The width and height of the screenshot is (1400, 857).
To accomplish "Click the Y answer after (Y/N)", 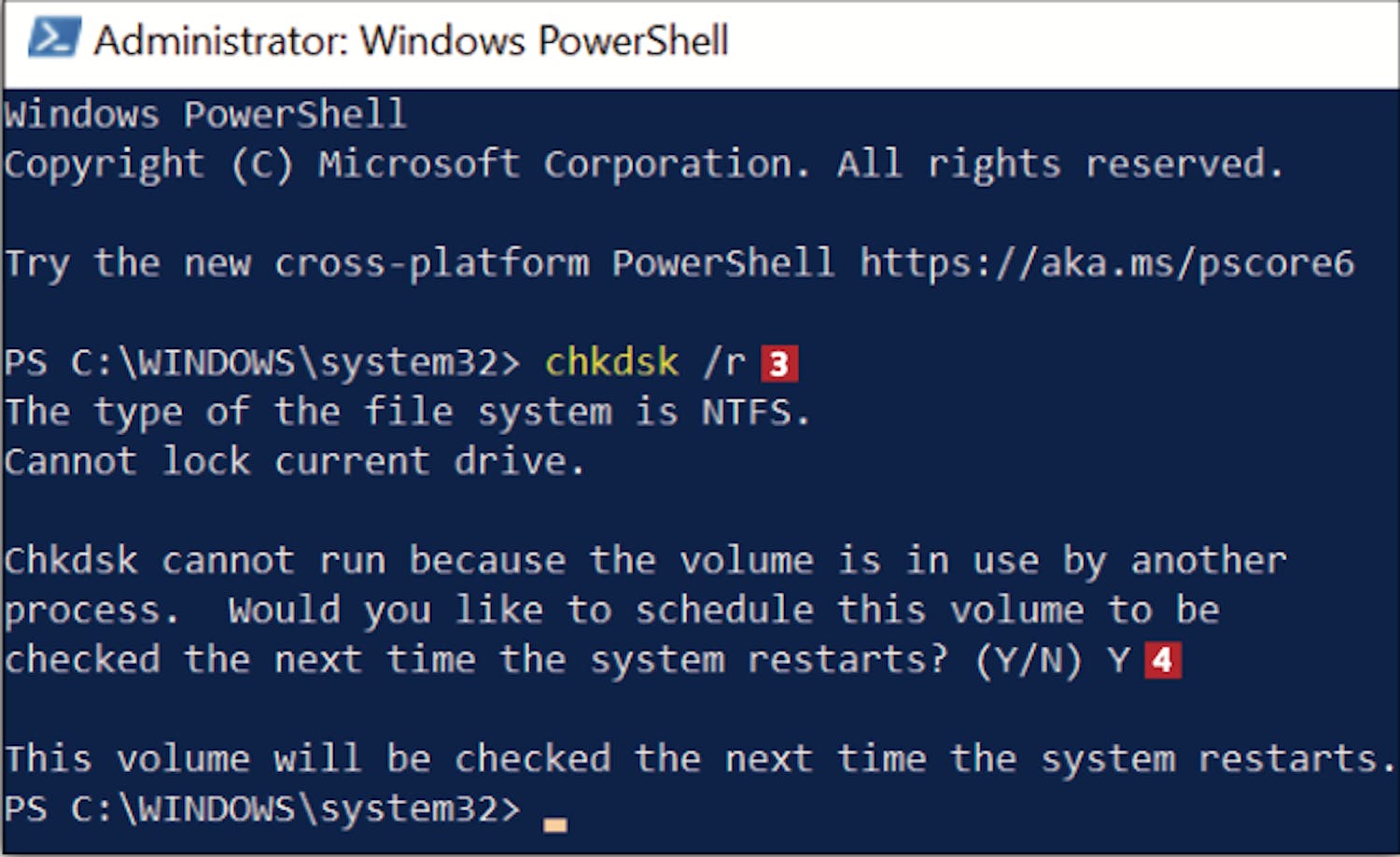I will click(x=1119, y=660).
